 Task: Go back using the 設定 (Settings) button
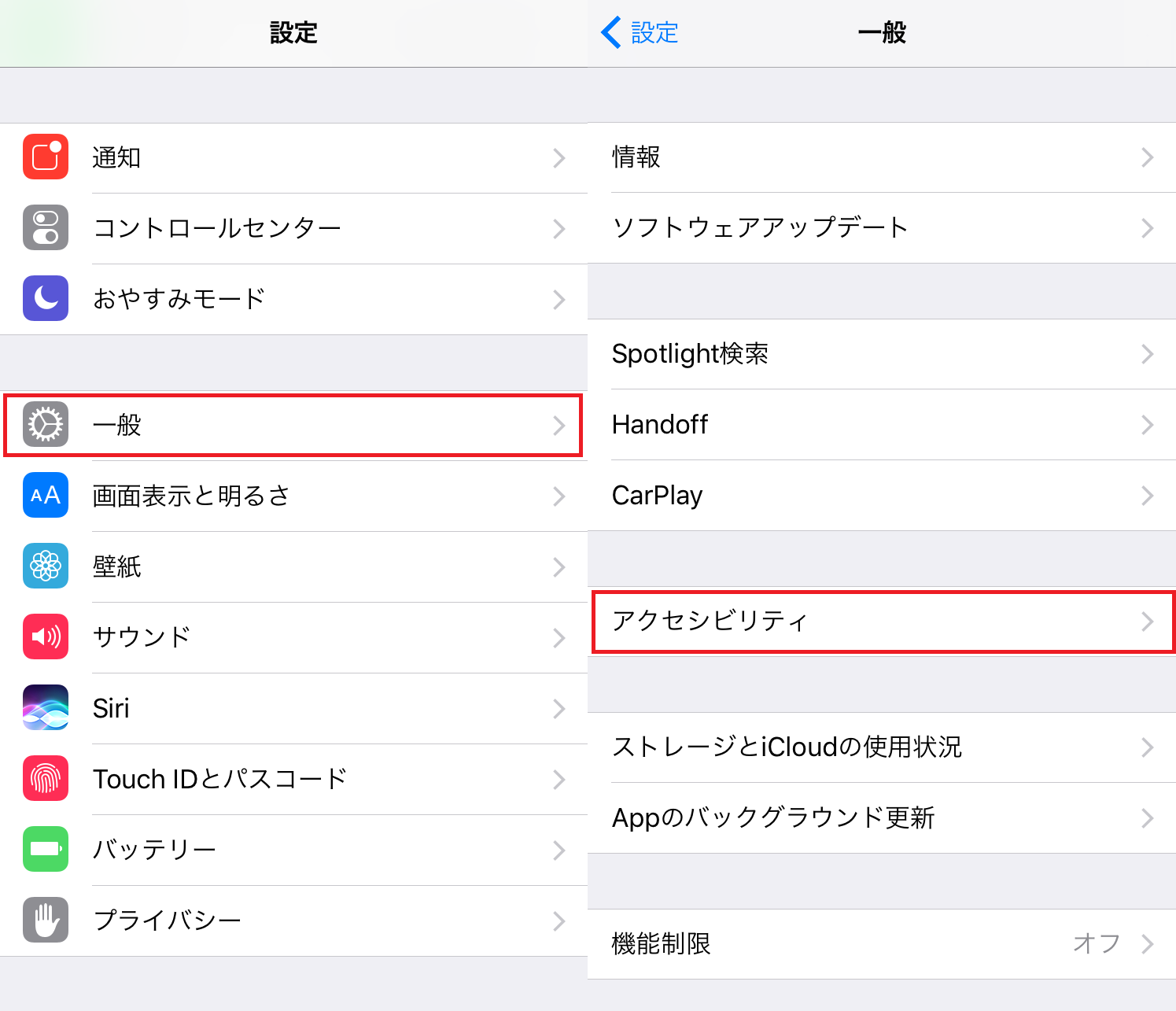coord(640,33)
